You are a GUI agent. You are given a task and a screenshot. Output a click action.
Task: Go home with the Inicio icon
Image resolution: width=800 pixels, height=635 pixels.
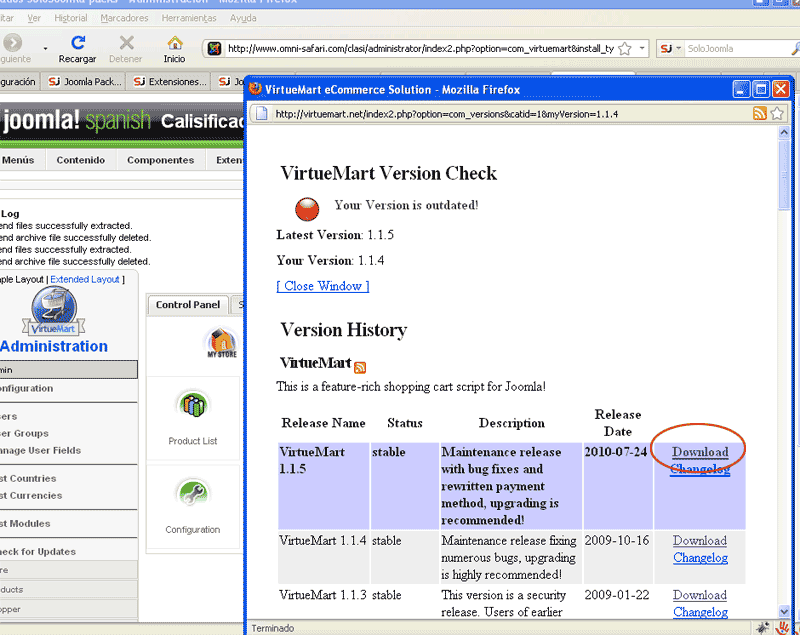(x=174, y=42)
